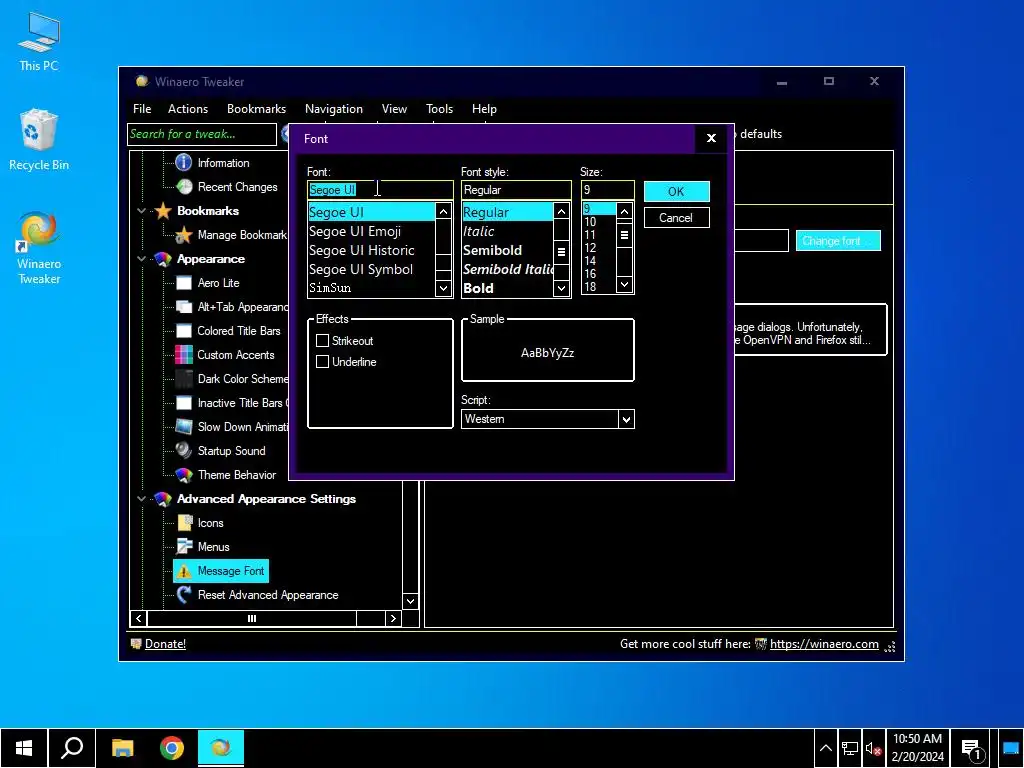Viewport: 1024px width, 768px height.
Task: Click the Alt+Tab Appearance icon
Action: pos(184,307)
